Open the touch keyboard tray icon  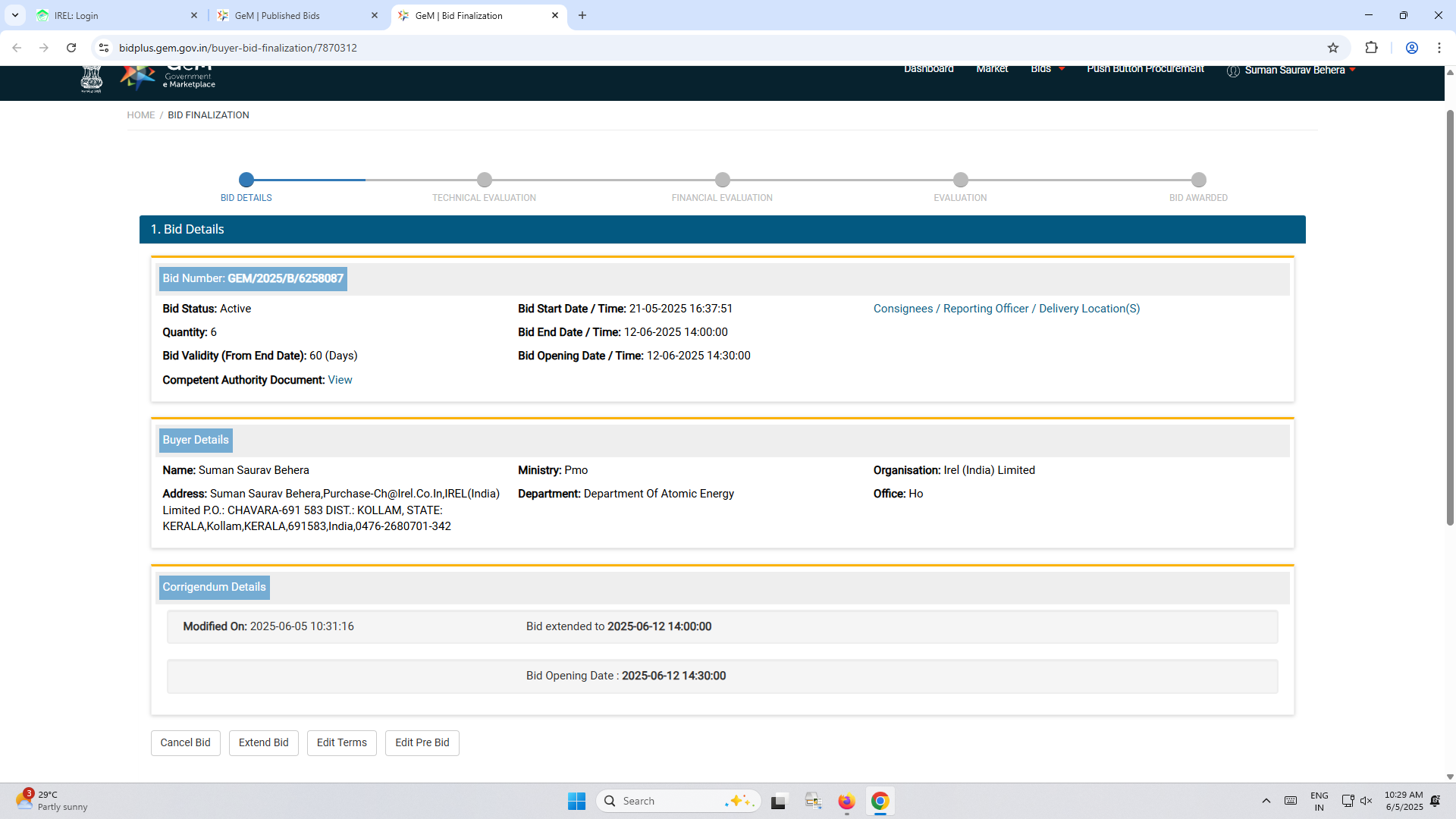(1291, 801)
